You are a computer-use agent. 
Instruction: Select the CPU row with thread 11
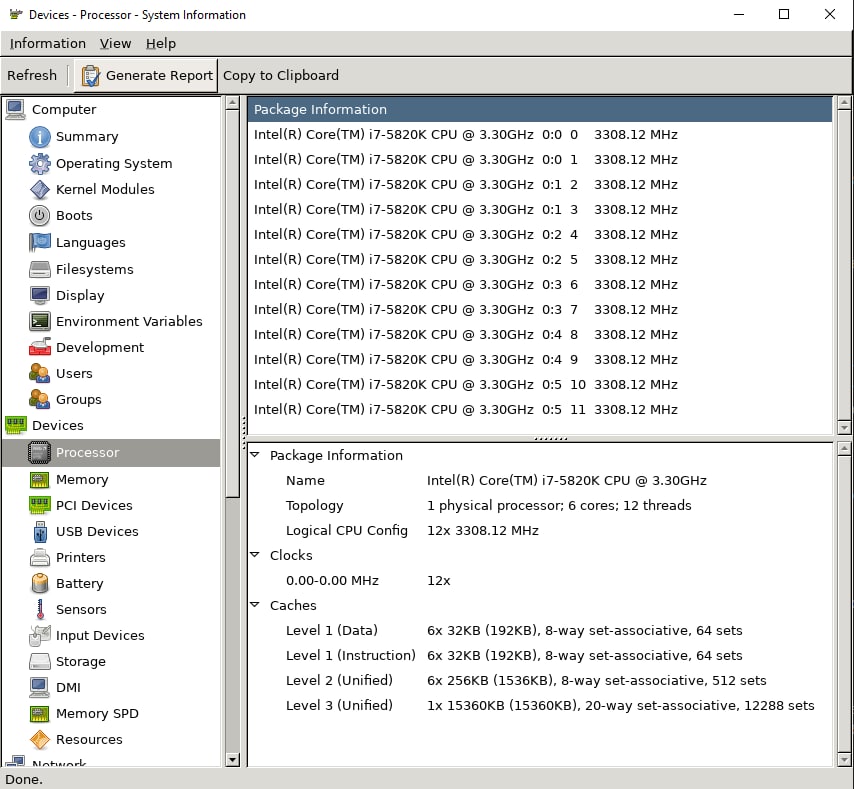[540, 409]
